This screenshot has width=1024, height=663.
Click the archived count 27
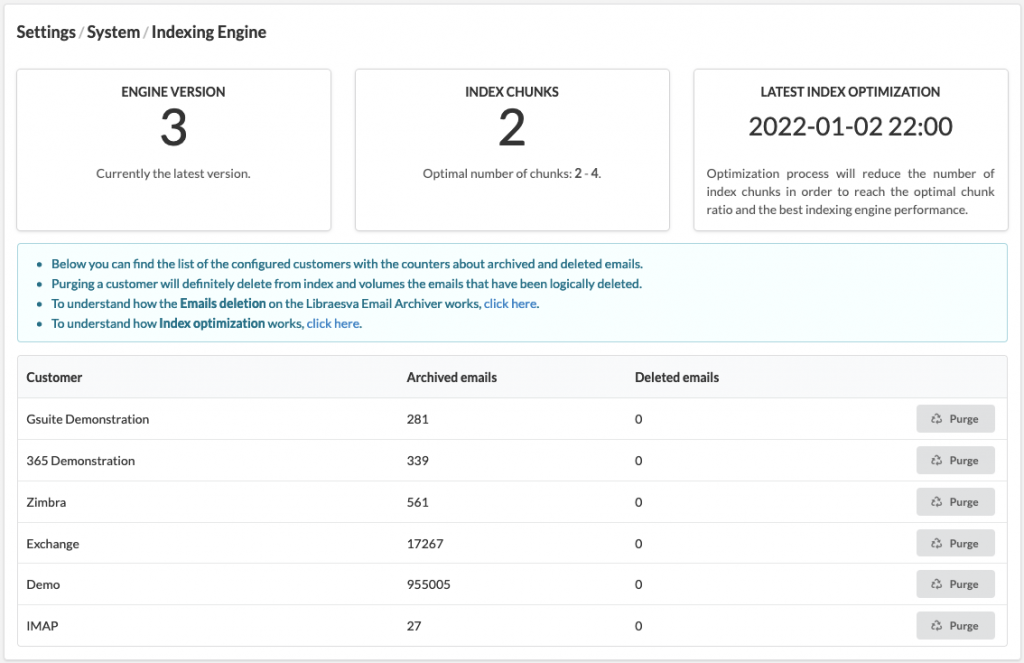pyautogui.click(x=413, y=626)
